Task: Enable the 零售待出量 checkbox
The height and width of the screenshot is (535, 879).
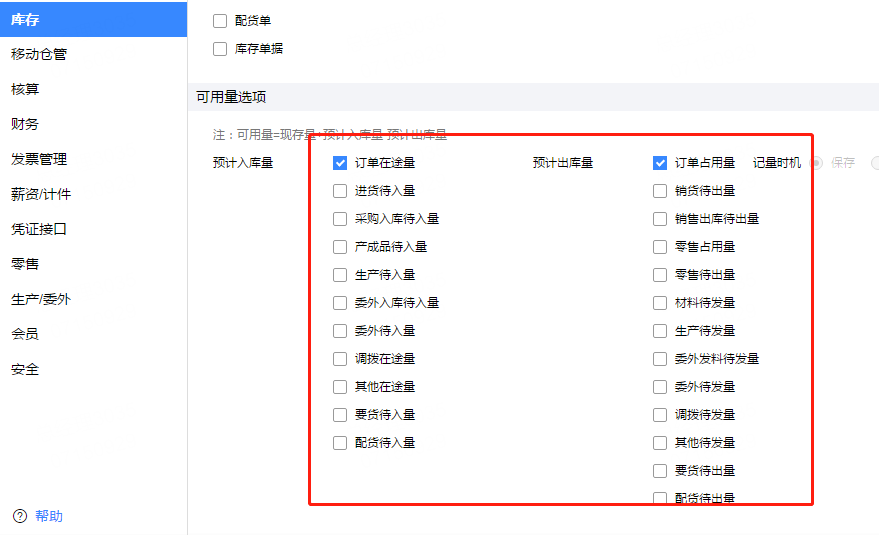Action: point(660,275)
